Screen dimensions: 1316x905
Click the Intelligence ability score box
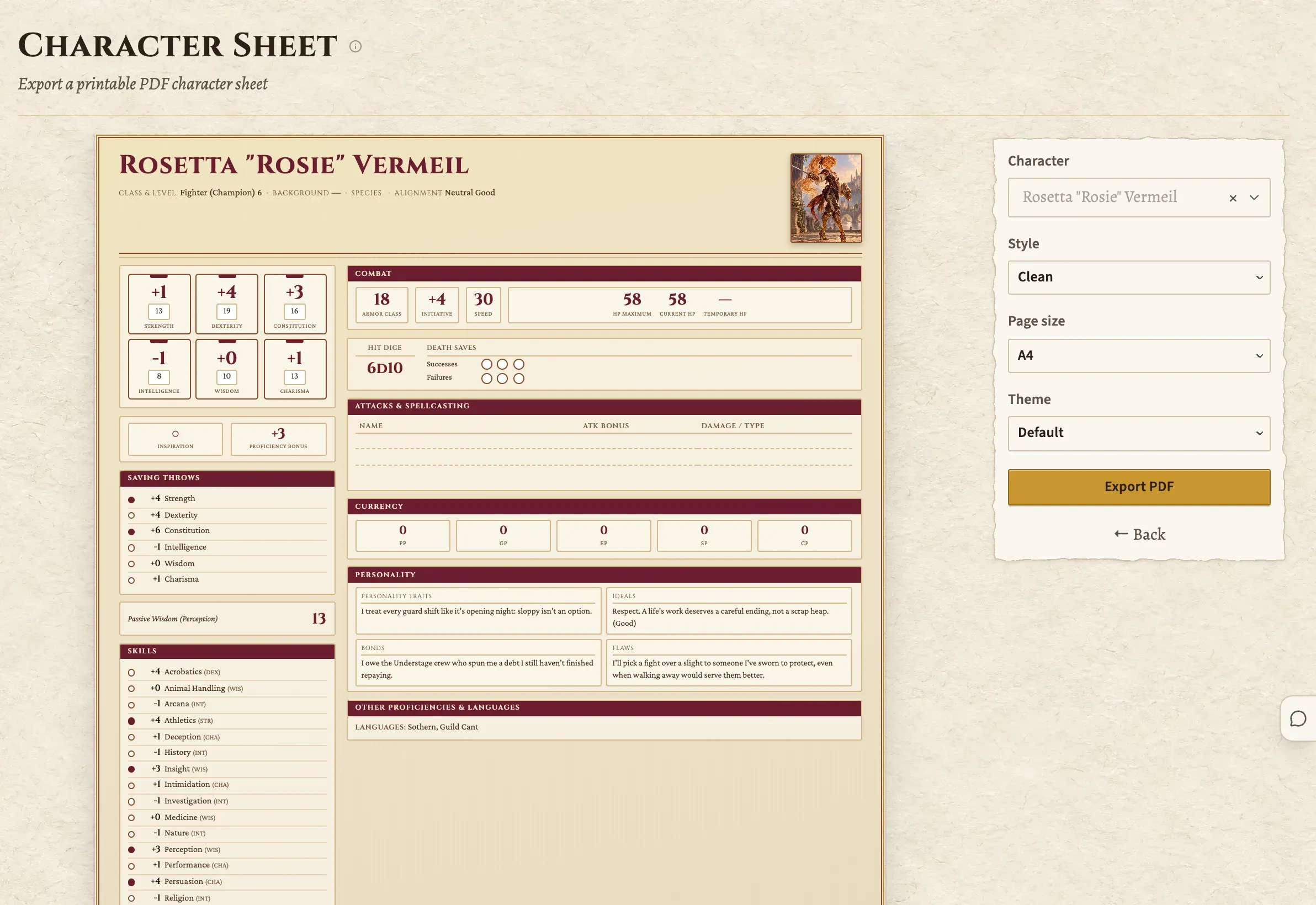159,369
